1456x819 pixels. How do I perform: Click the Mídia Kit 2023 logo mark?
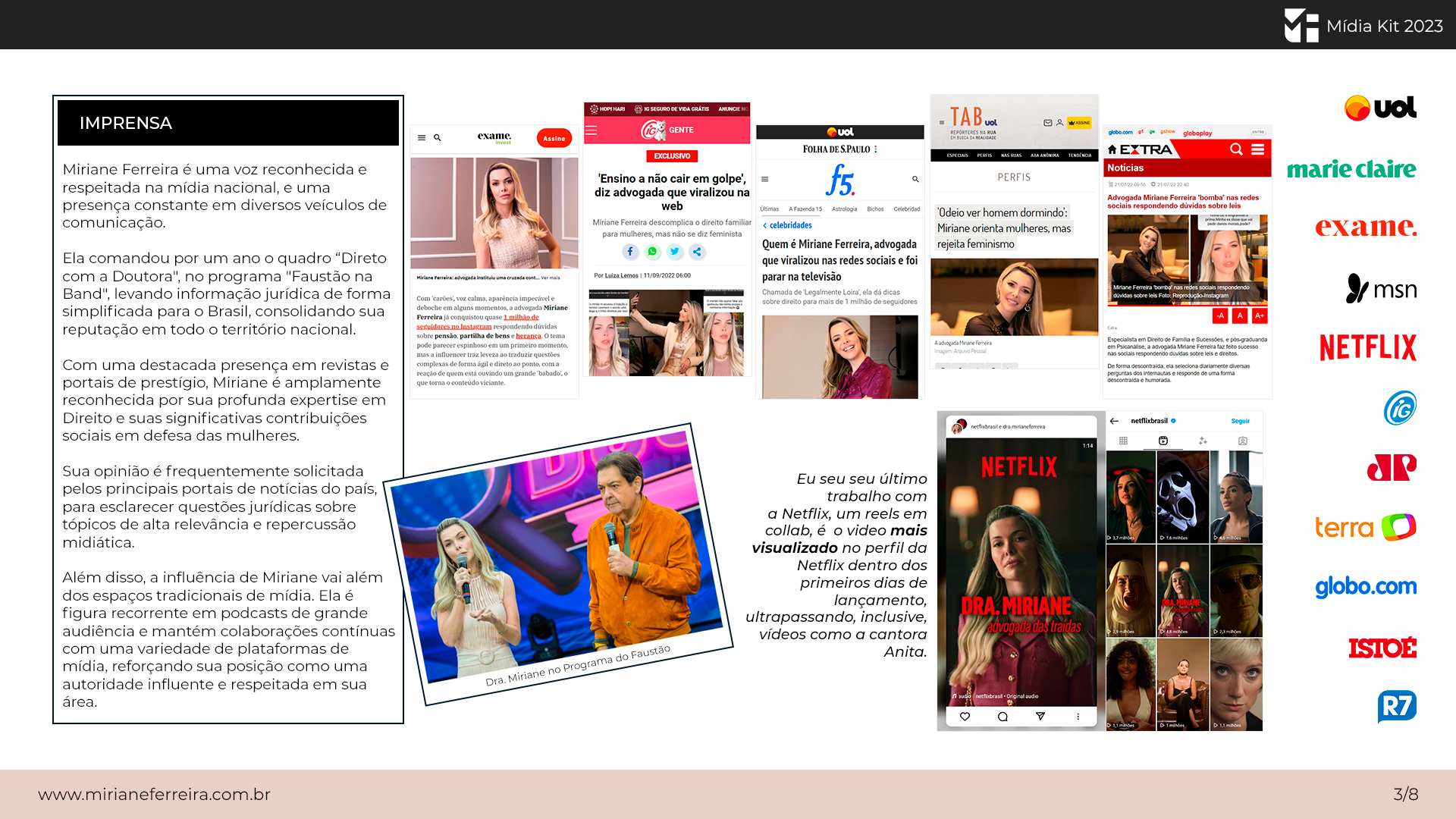tap(1301, 25)
